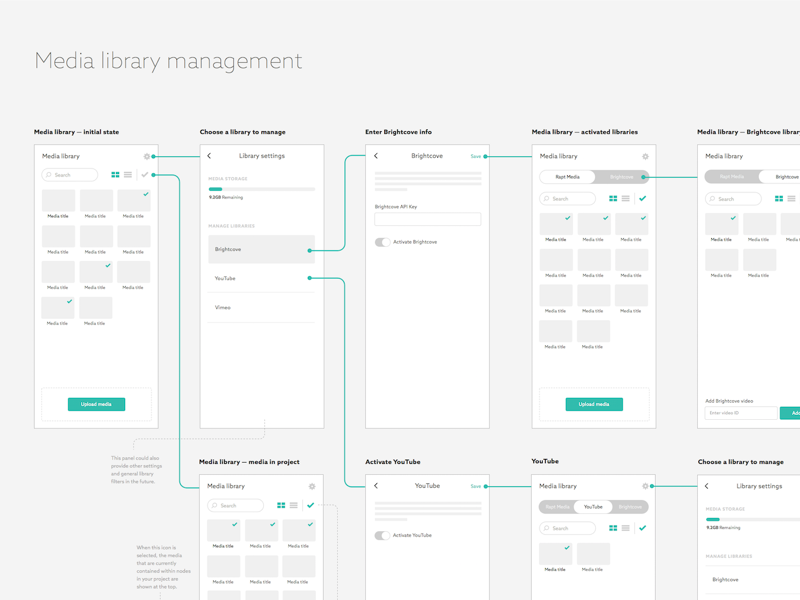Go back from lower Library settings screen
This screenshot has width=800, height=600.
(x=707, y=486)
